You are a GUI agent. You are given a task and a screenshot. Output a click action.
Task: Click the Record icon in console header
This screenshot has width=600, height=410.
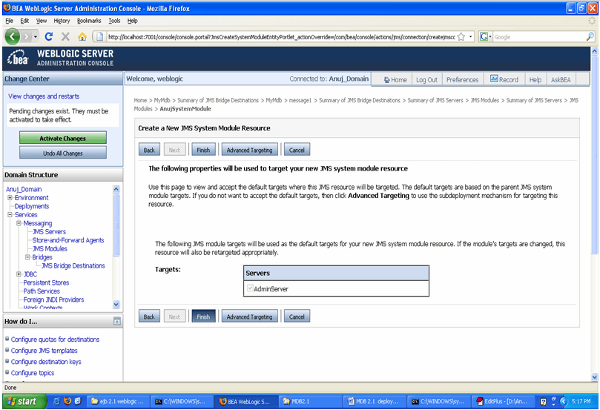tap(494, 78)
